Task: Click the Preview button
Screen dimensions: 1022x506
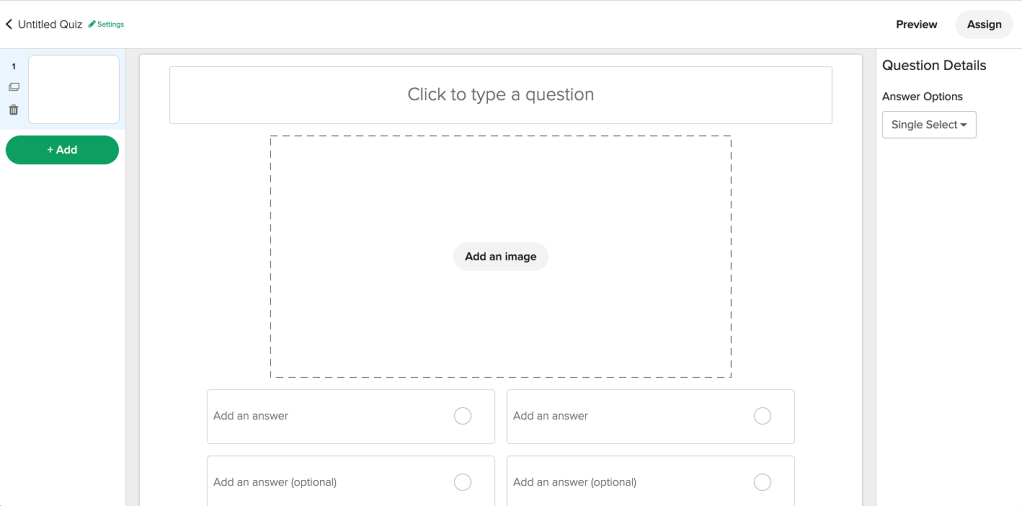Action: pyautogui.click(x=916, y=24)
